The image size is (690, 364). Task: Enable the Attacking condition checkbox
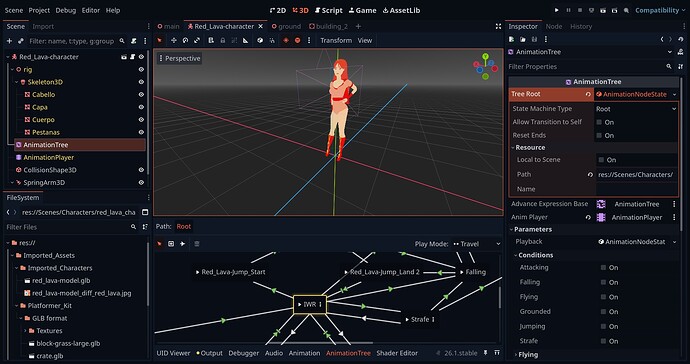coord(603,268)
